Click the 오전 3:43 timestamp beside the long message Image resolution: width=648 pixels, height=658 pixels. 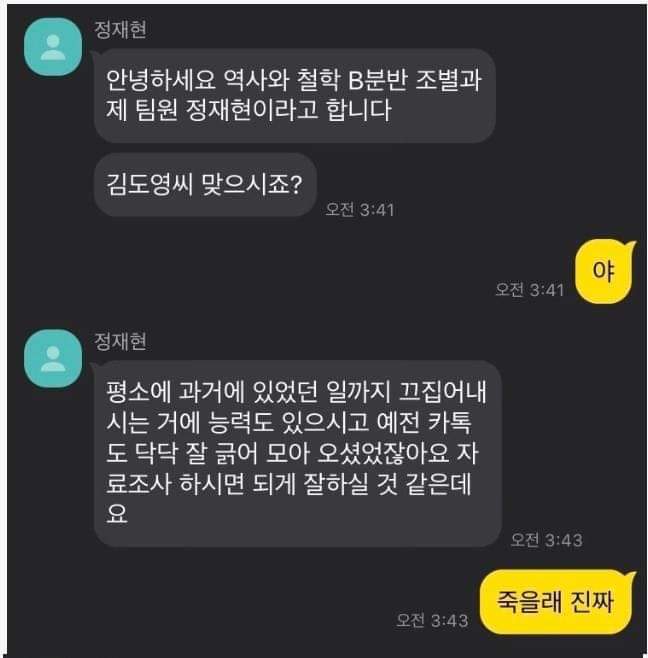pyautogui.click(x=546, y=540)
